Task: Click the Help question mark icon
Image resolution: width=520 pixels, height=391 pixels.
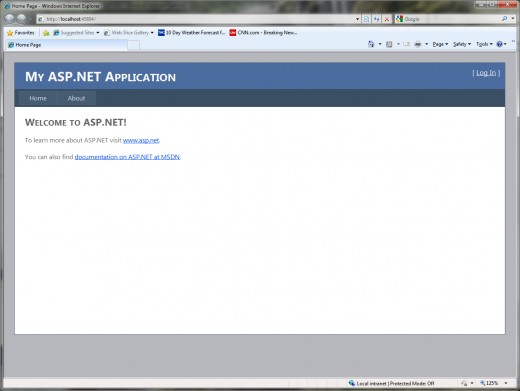Action: click(x=499, y=44)
